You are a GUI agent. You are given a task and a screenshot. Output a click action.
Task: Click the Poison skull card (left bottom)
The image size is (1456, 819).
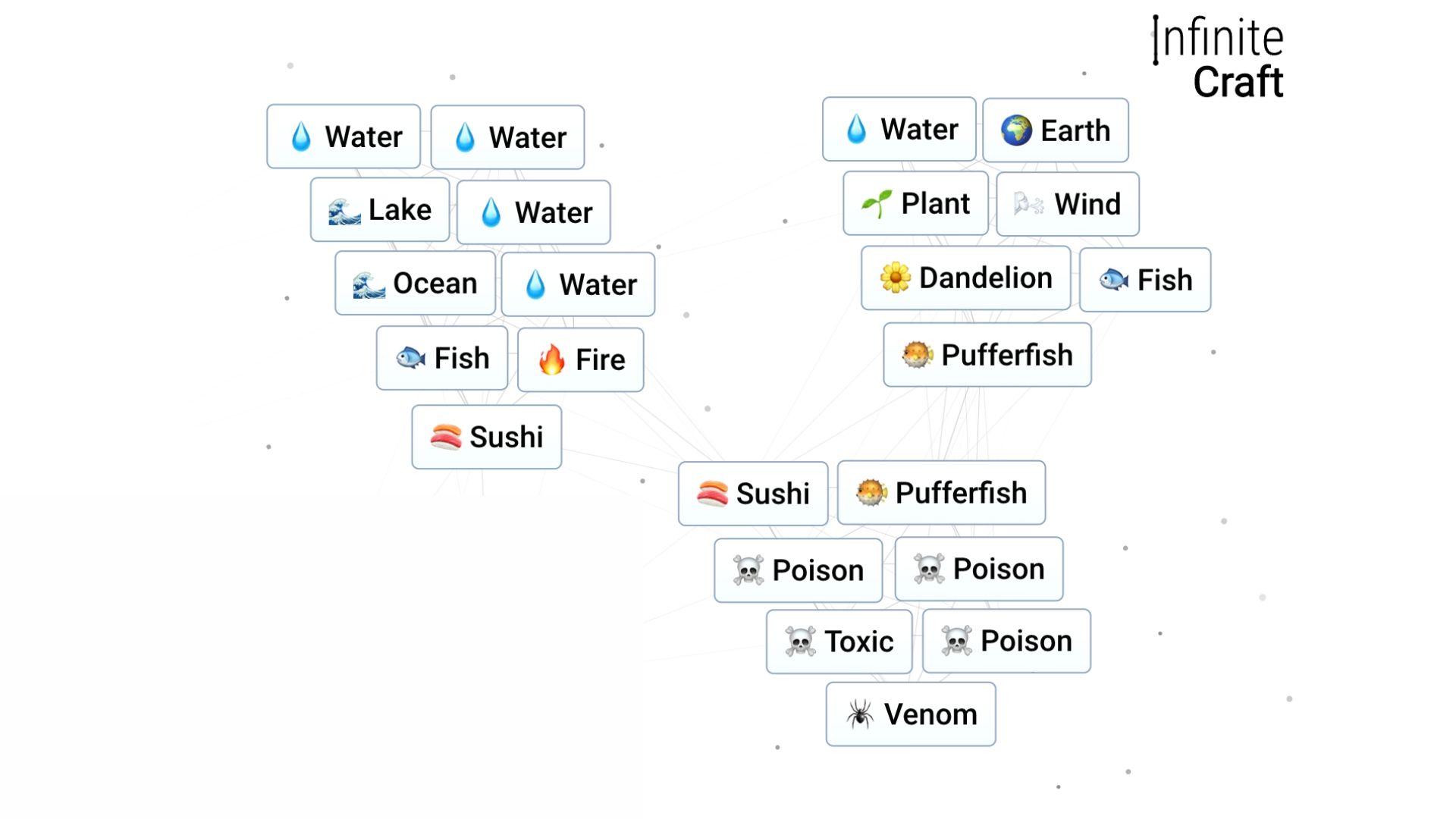coord(799,568)
